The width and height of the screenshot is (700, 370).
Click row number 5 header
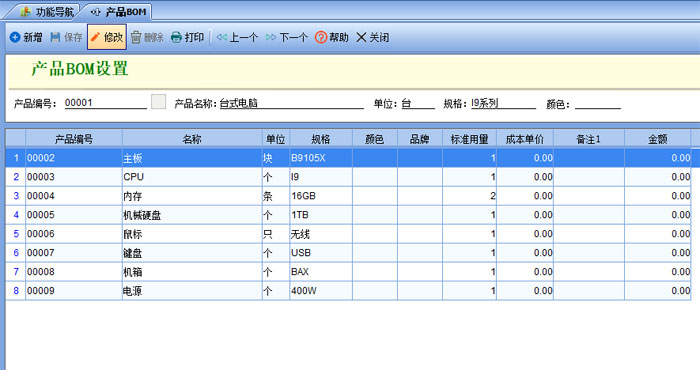(x=16, y=234)
